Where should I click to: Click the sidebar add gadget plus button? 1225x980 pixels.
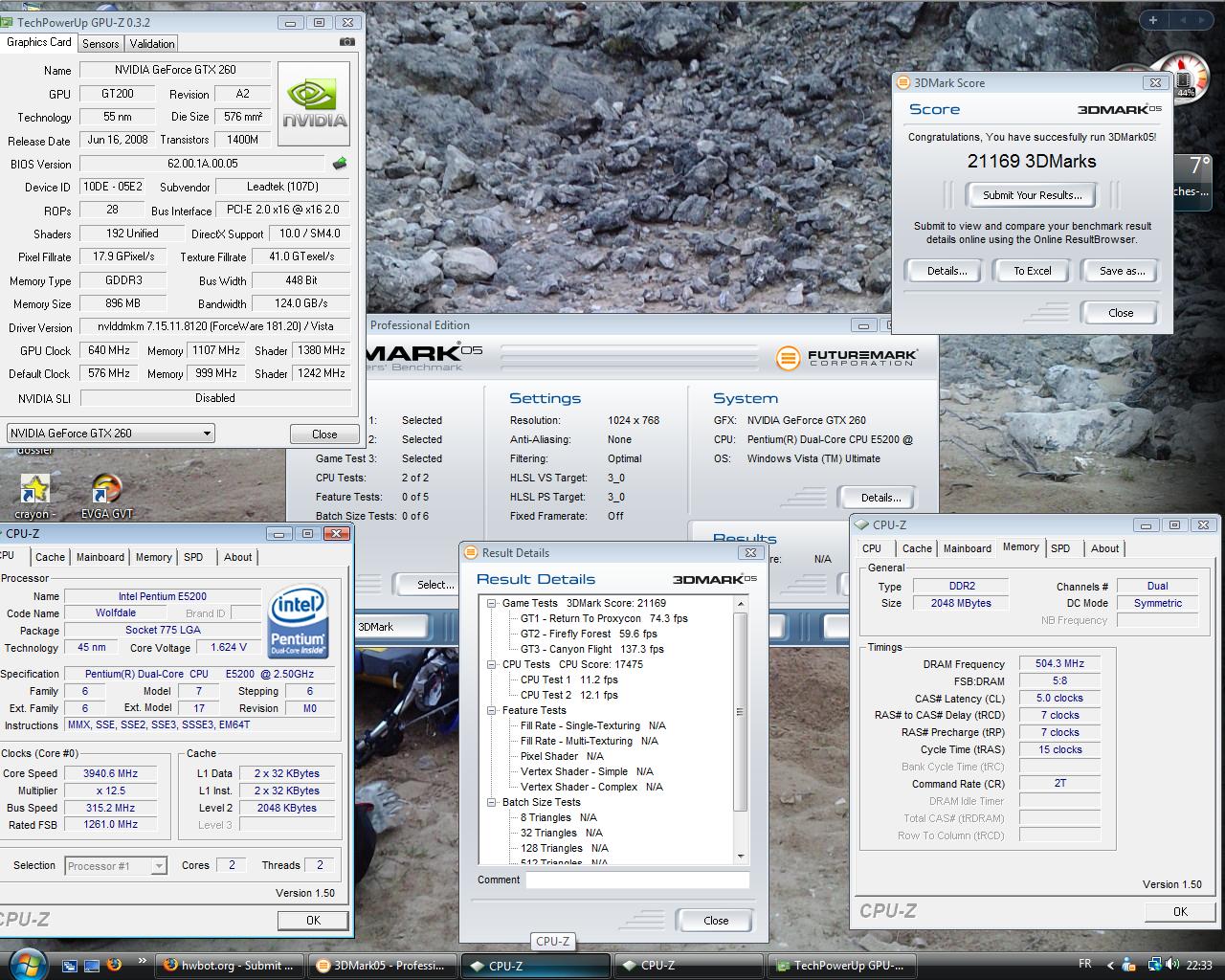point(1153,19)
